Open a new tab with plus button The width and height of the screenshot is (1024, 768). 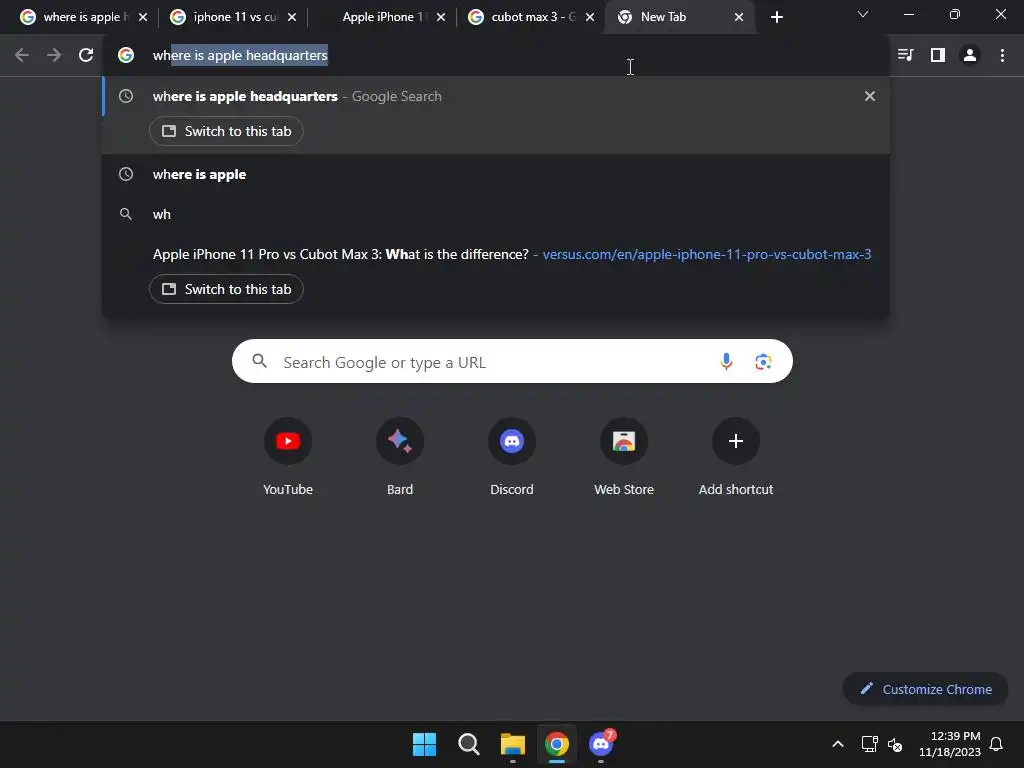776,17
